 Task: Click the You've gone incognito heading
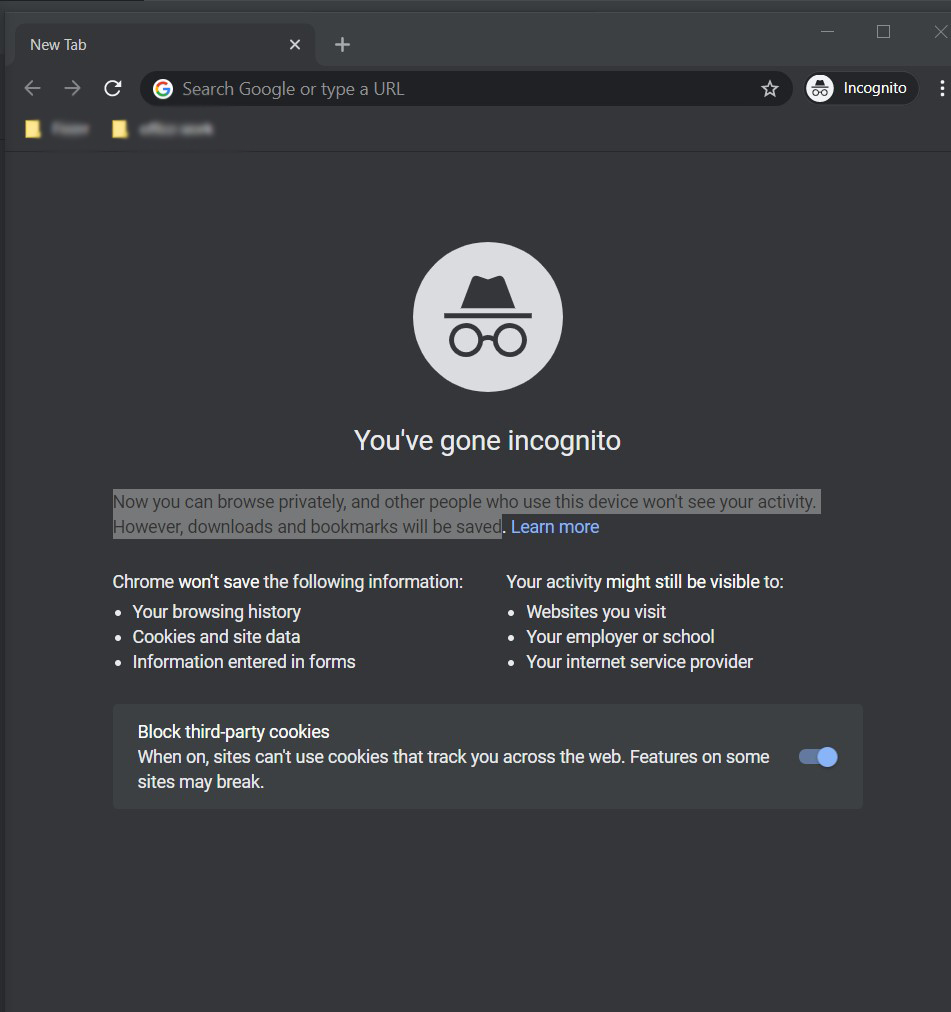(x=487, y=441)
